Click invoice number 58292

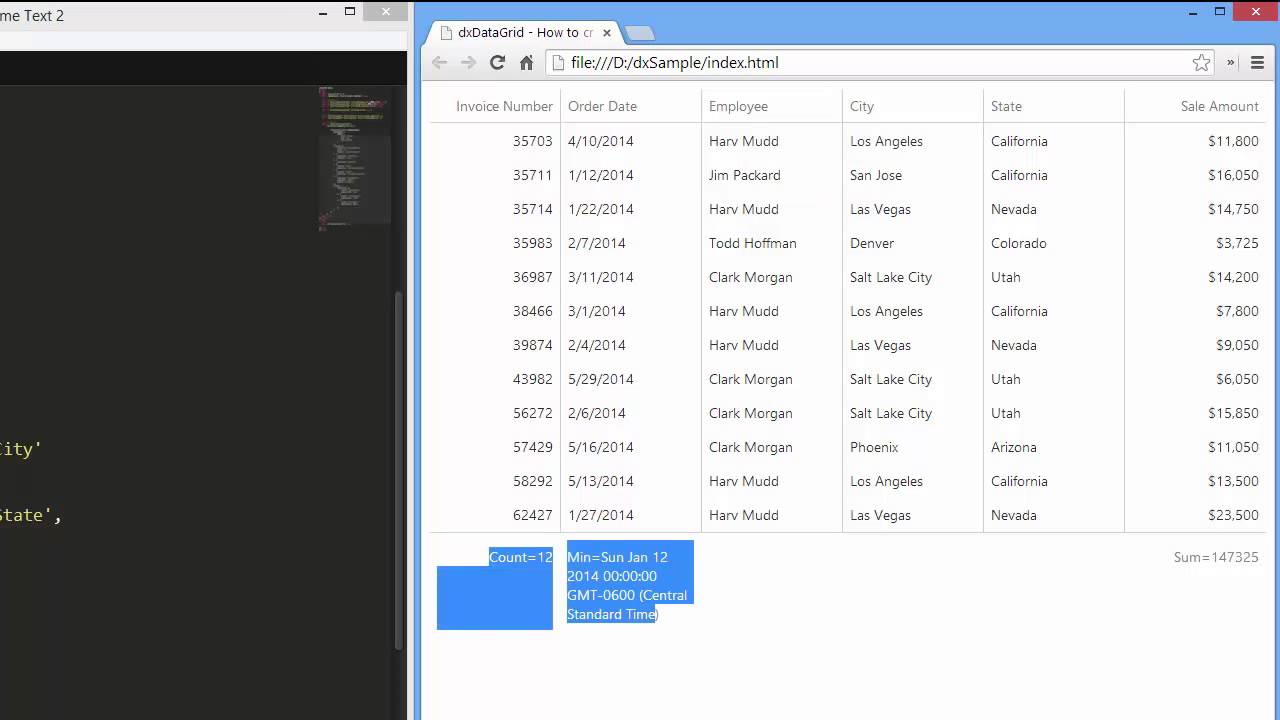pos(532,481)
